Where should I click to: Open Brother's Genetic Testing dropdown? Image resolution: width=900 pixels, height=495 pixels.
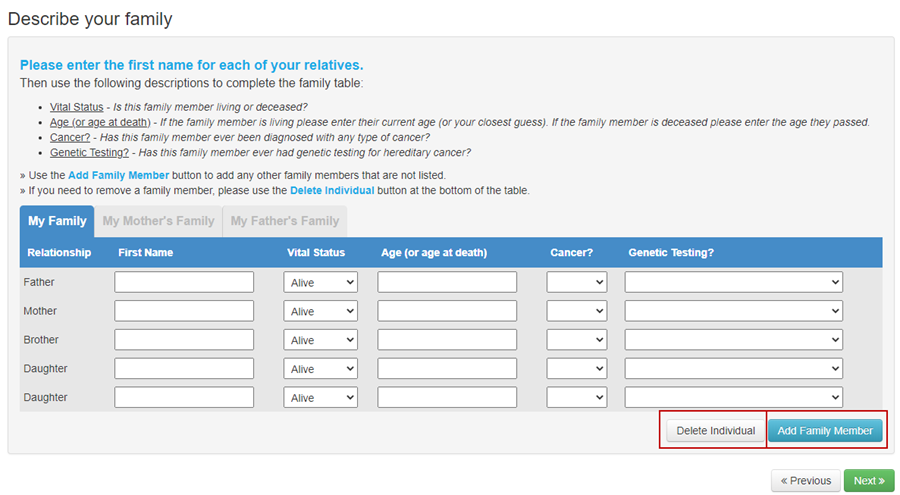pos(734,340)
